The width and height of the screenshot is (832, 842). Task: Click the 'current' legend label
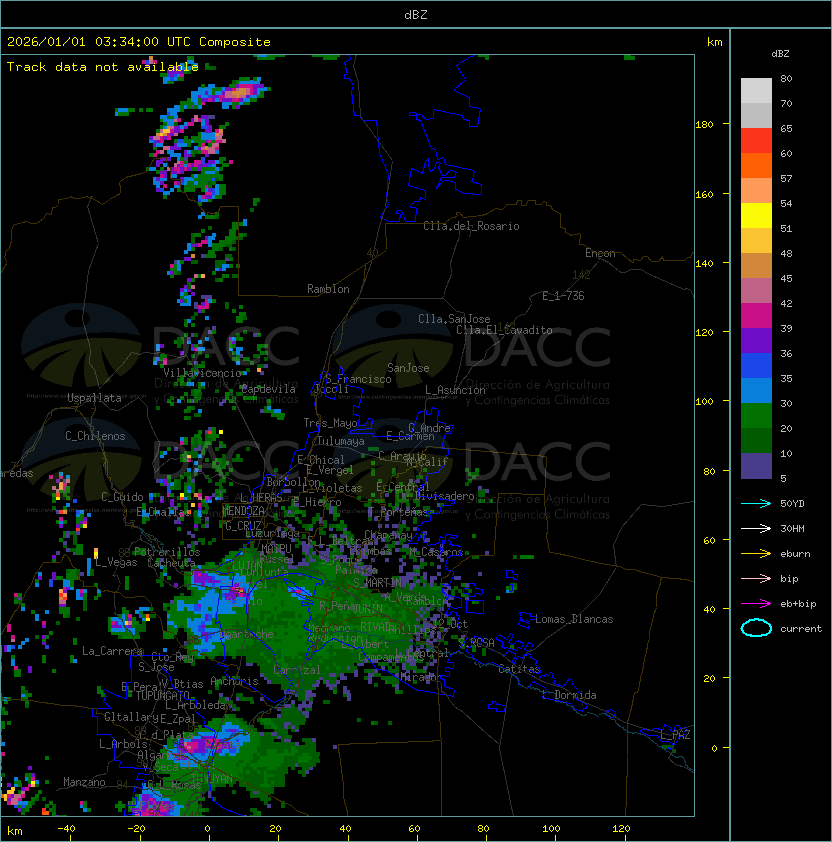tap(801, 628)
